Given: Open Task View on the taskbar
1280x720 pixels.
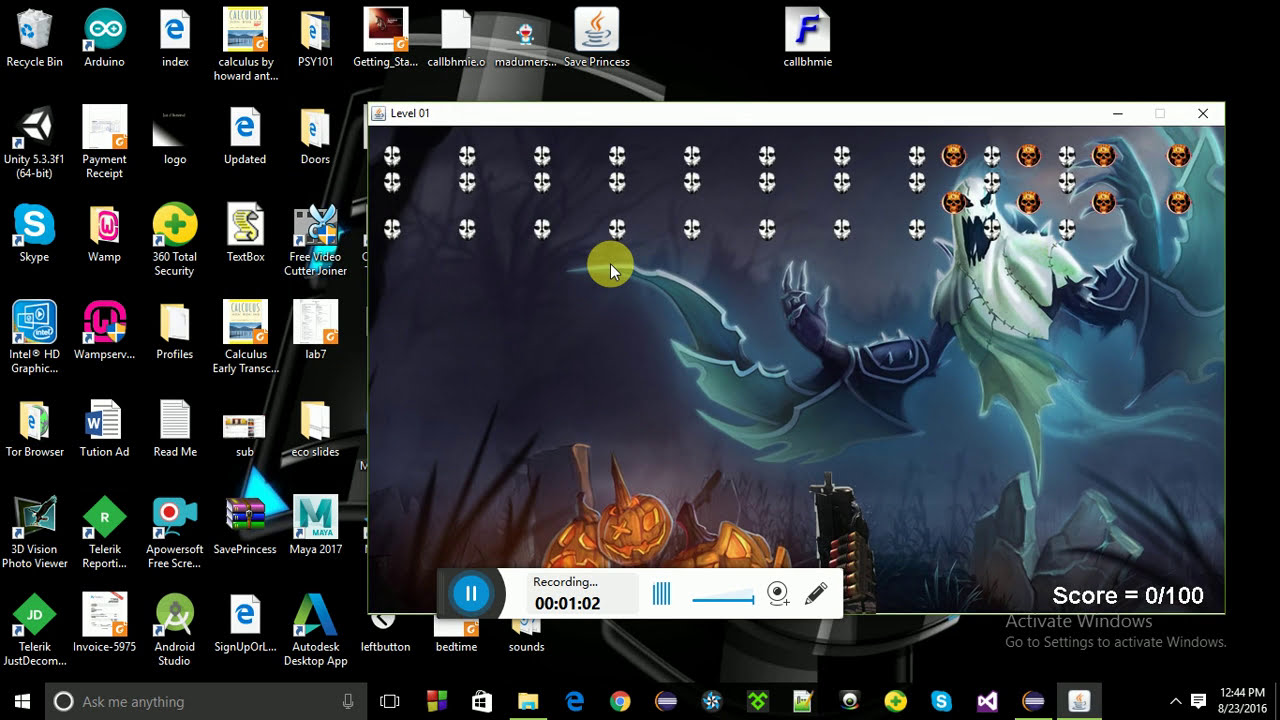Looking at the screenshot, I should (x=389, y=701).
